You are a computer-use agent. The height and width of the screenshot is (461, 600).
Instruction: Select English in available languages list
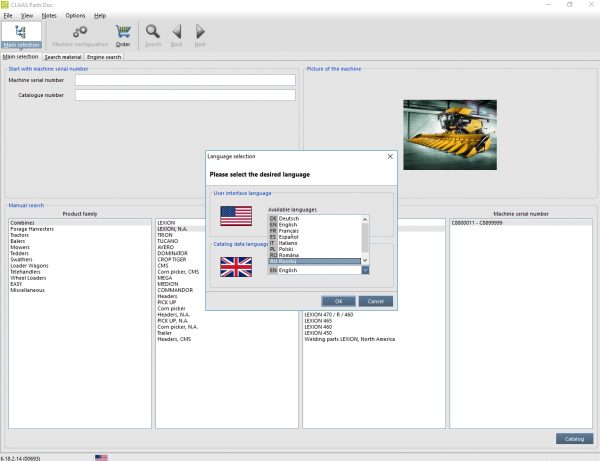coord(315,225)
